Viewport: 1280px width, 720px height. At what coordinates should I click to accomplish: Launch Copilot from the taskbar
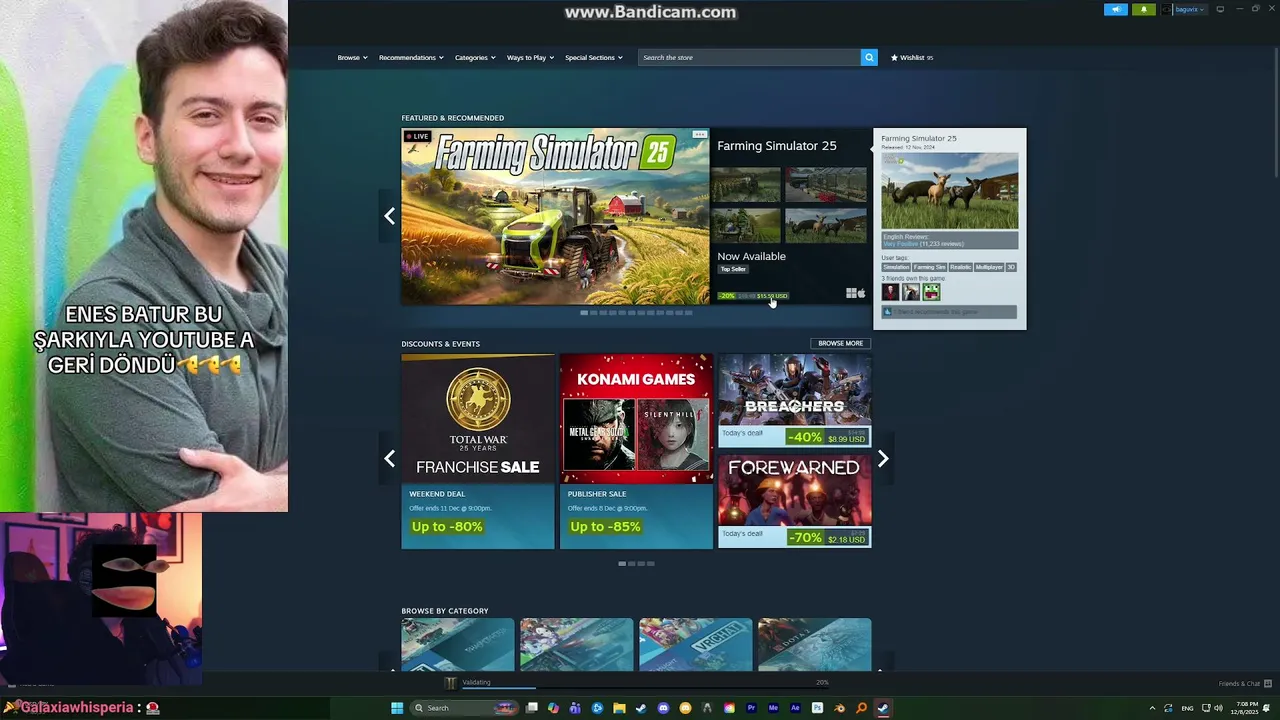553,708
